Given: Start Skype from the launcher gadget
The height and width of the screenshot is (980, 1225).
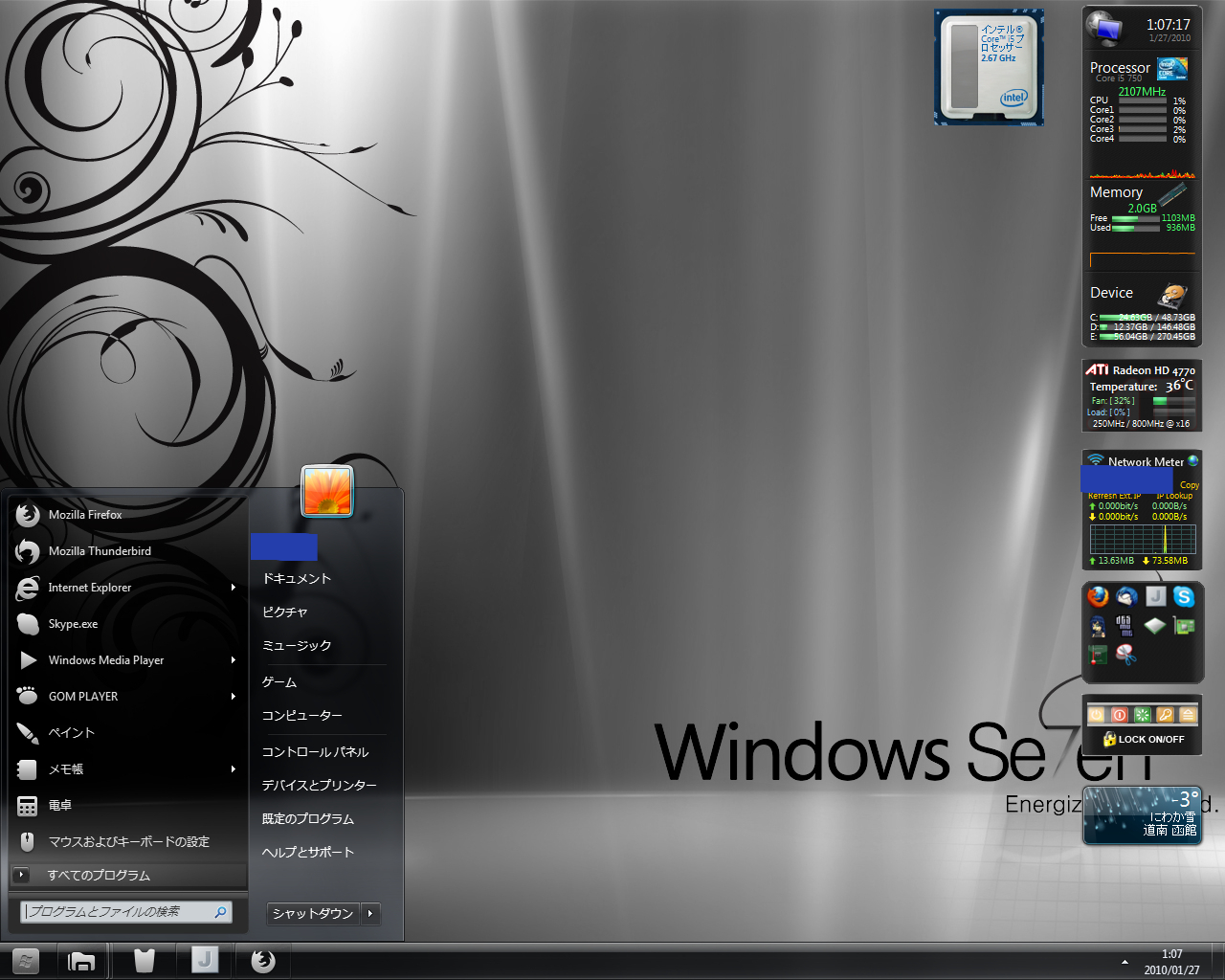Looking at the screenshot, I should tap(1184, 597).
